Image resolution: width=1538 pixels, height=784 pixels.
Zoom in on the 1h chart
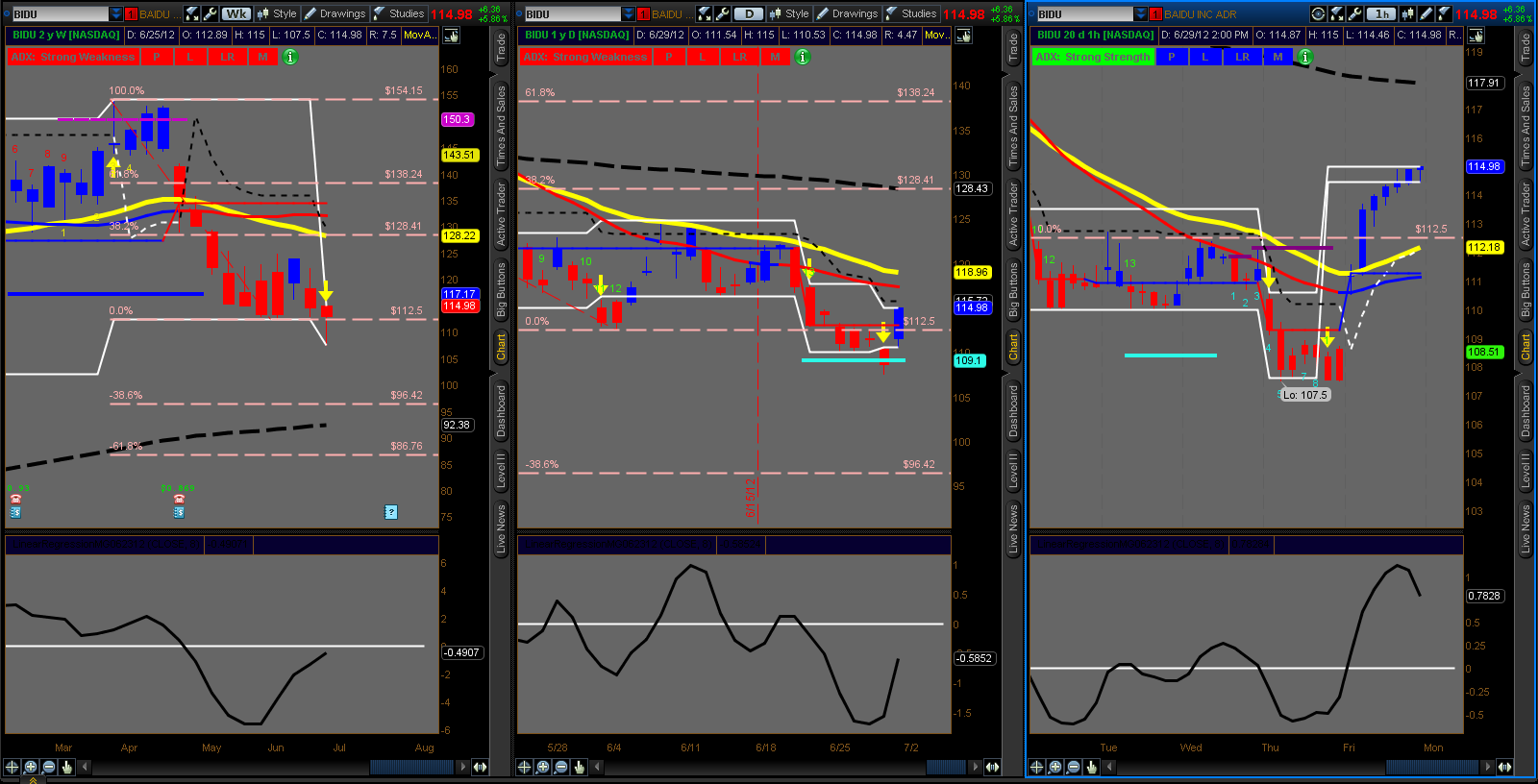(x=1055, y=767)
